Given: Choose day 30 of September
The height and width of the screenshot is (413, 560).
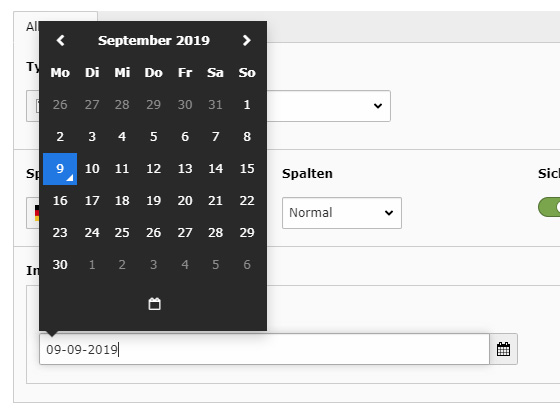Looking at the screenshot, I should tap(60, 265).
